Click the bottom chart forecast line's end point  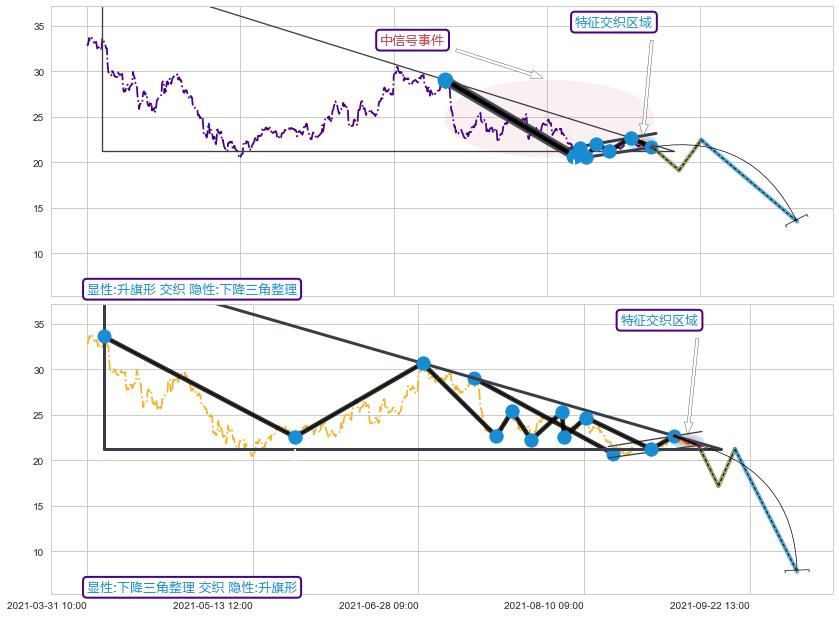point(797,570)
